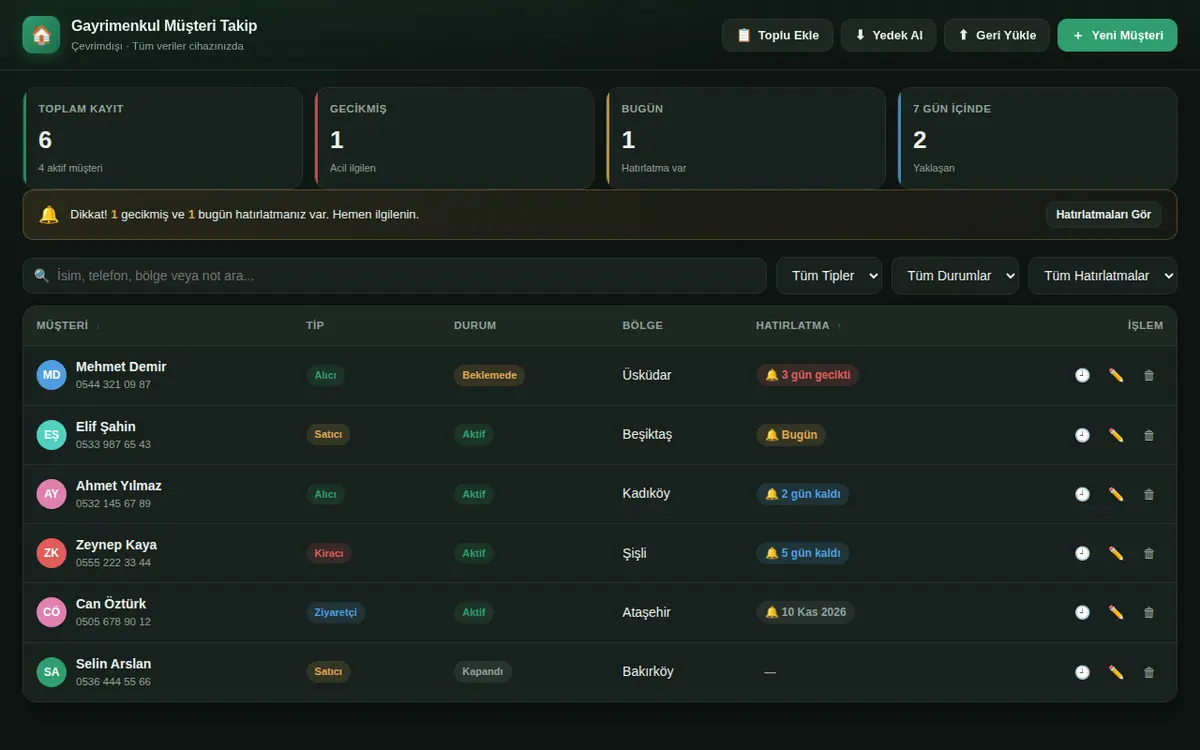This screenshot has width=1200, height=750.
Task: Click trash icon for Mehmet Demir
Action: (x=1149, y=375)
